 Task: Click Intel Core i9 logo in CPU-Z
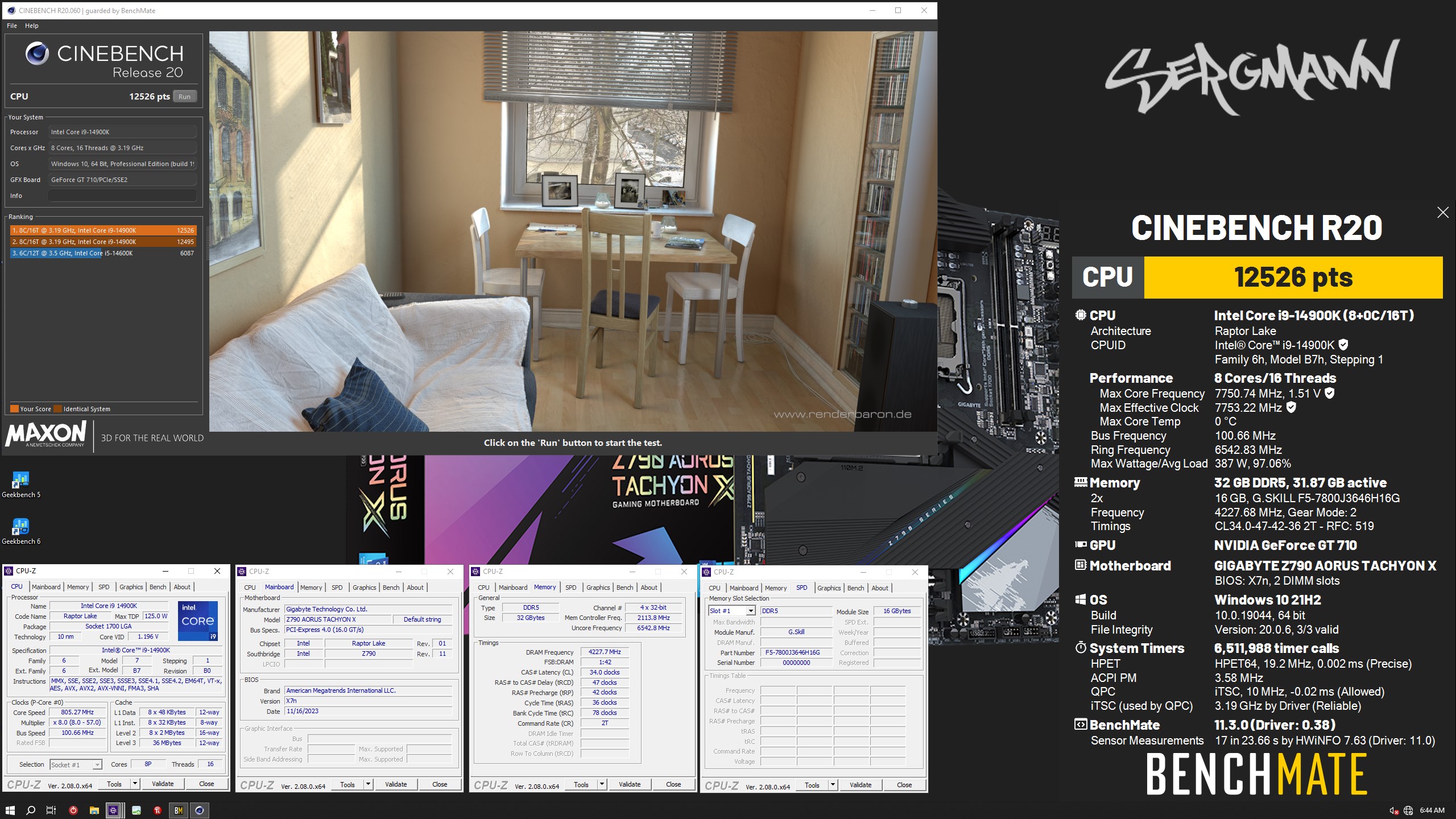tap(198, 621)
